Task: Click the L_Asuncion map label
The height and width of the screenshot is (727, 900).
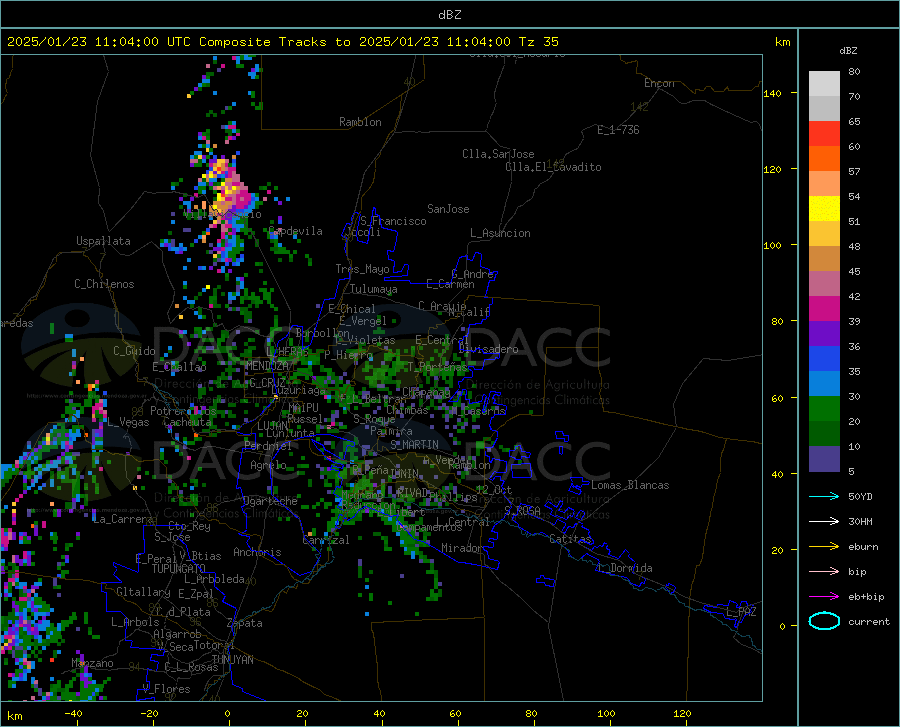Action: tap(500, 233)
